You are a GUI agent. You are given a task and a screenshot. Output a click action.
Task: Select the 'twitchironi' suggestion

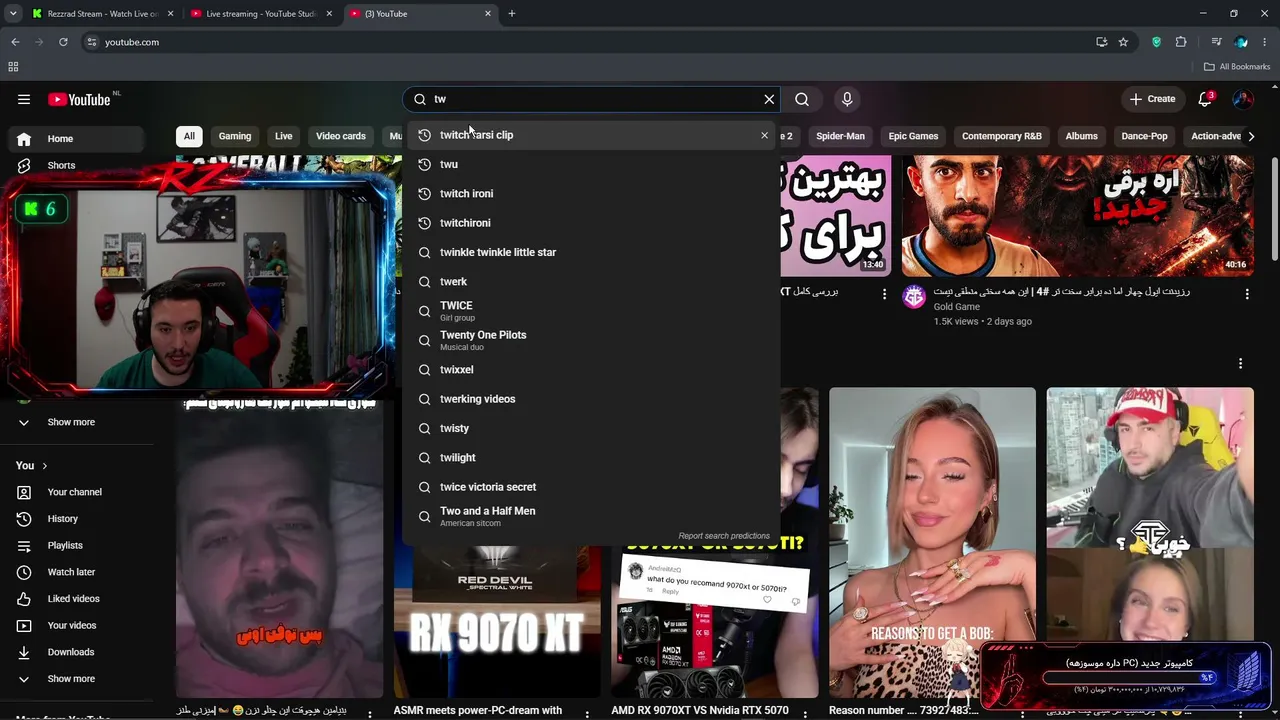(592, 223)
